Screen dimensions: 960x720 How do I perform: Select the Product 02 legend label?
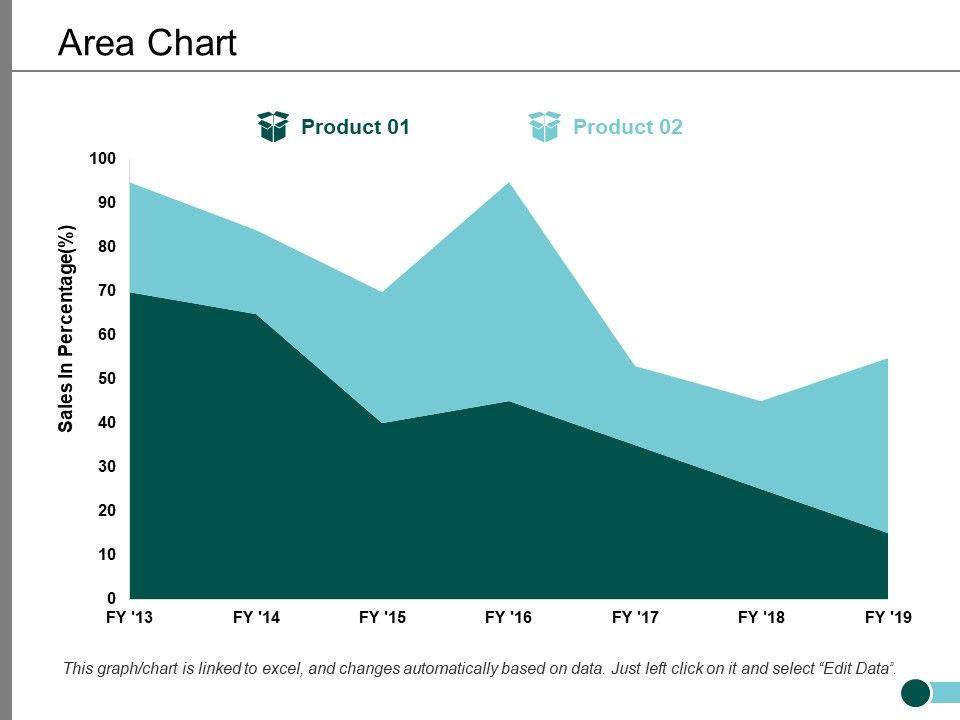pyautogui.click(x=627, y=127)
